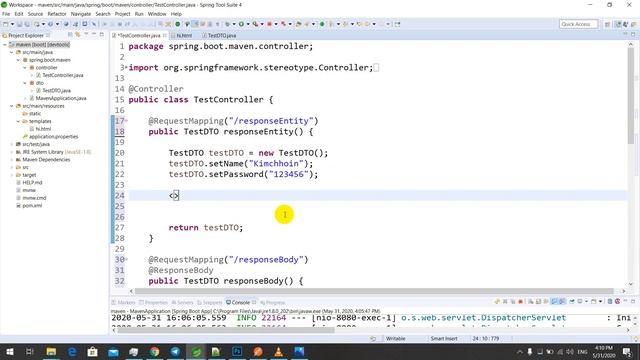
Task: Click the Windows Start button
Action: coord(9,351)
